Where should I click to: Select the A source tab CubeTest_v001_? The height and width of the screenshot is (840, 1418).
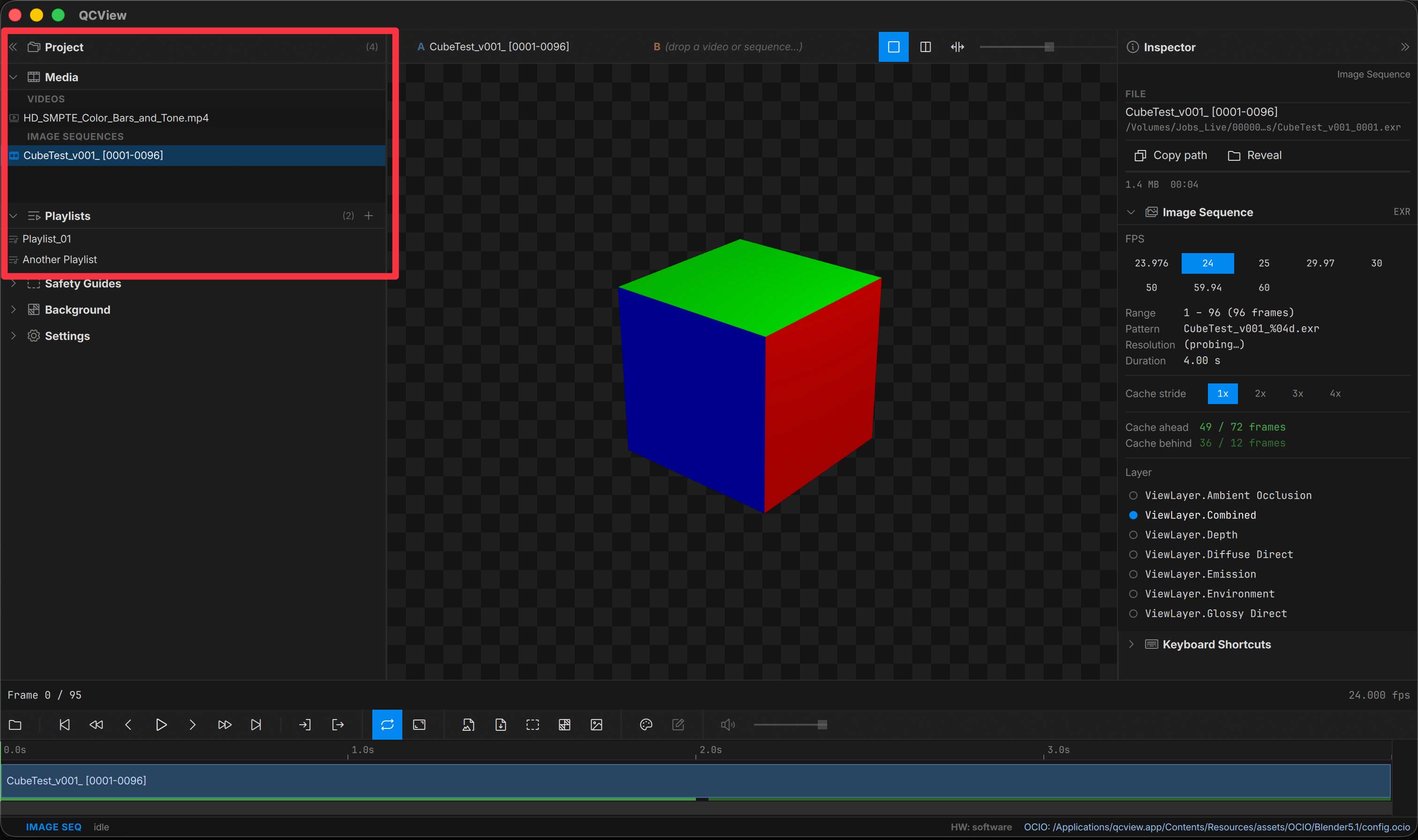coord(493,47)
